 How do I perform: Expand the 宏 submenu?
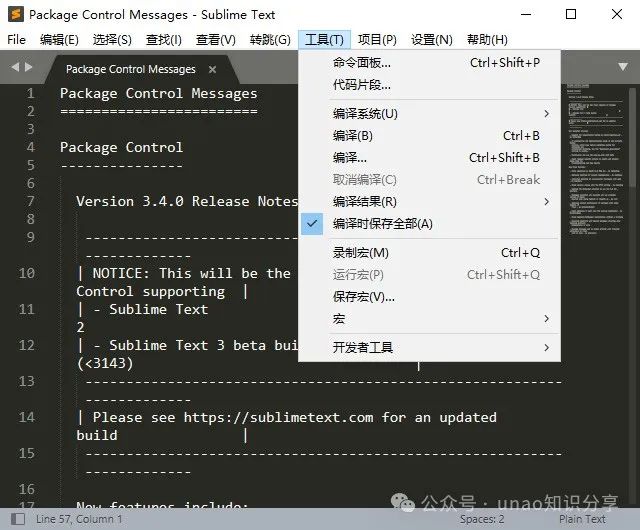pyautogui.click(x=429, y=319)
